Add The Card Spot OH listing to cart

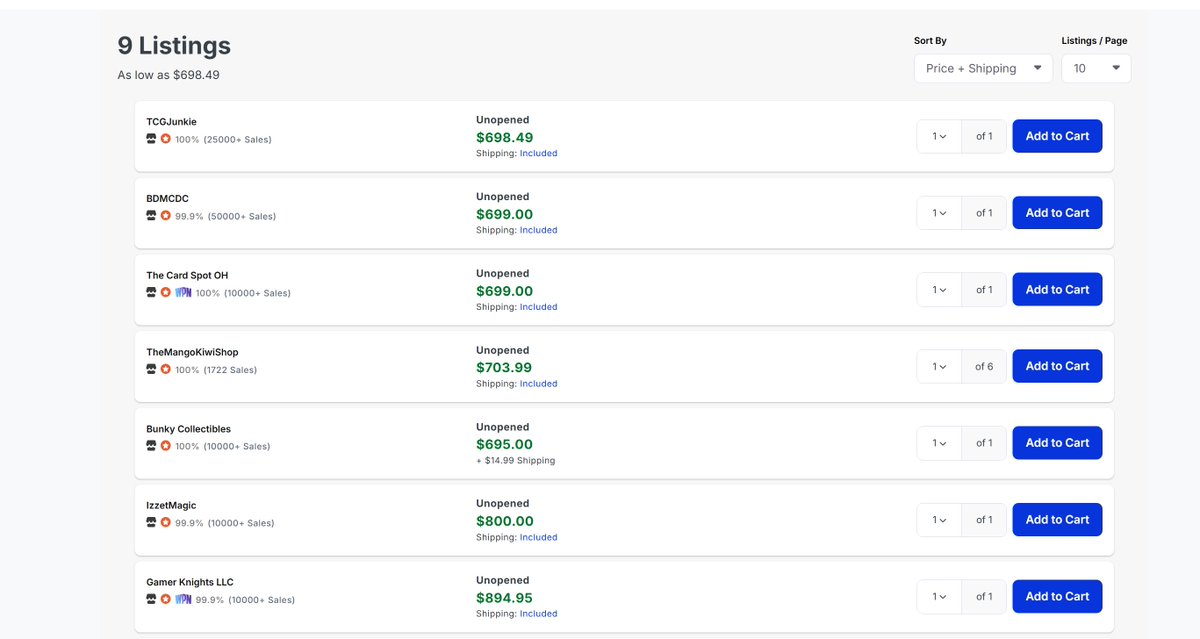coord(1057,290)
